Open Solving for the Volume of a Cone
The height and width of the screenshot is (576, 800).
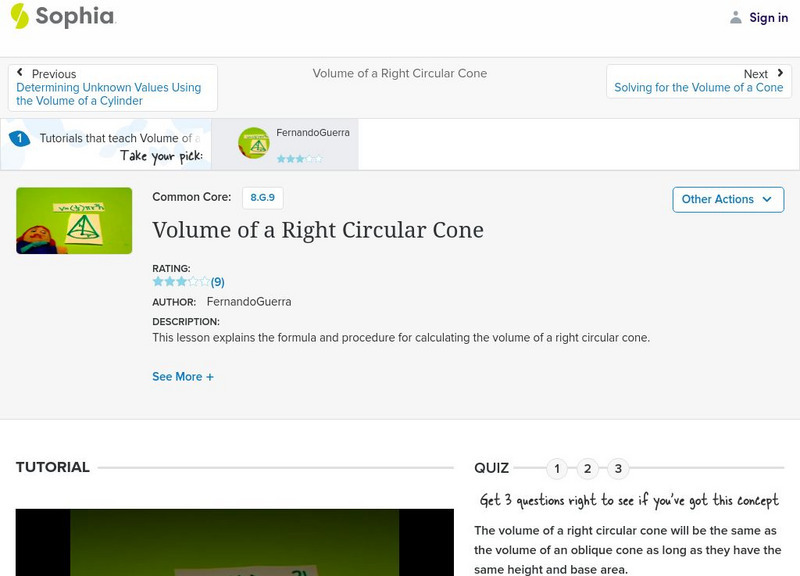pyautogui.click(x=700, y=87)
